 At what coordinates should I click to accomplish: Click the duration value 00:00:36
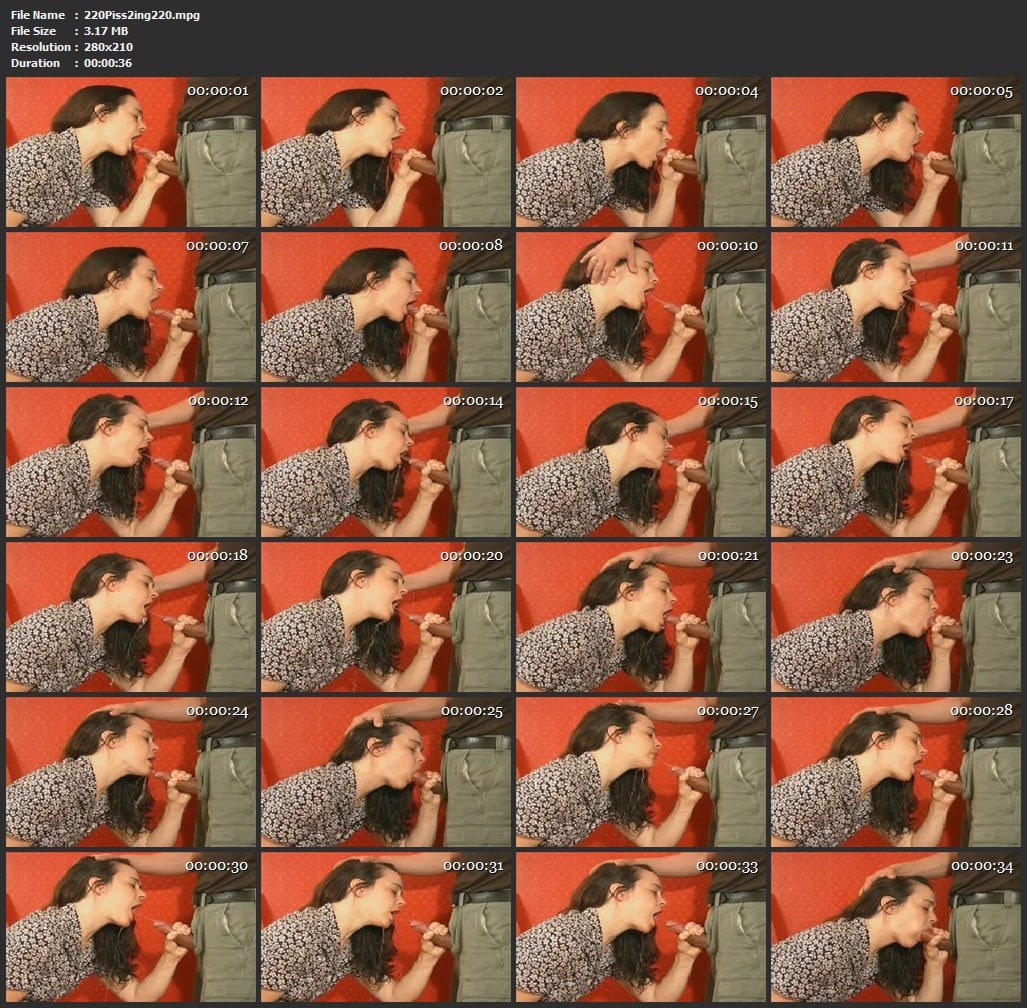point(107,63)
